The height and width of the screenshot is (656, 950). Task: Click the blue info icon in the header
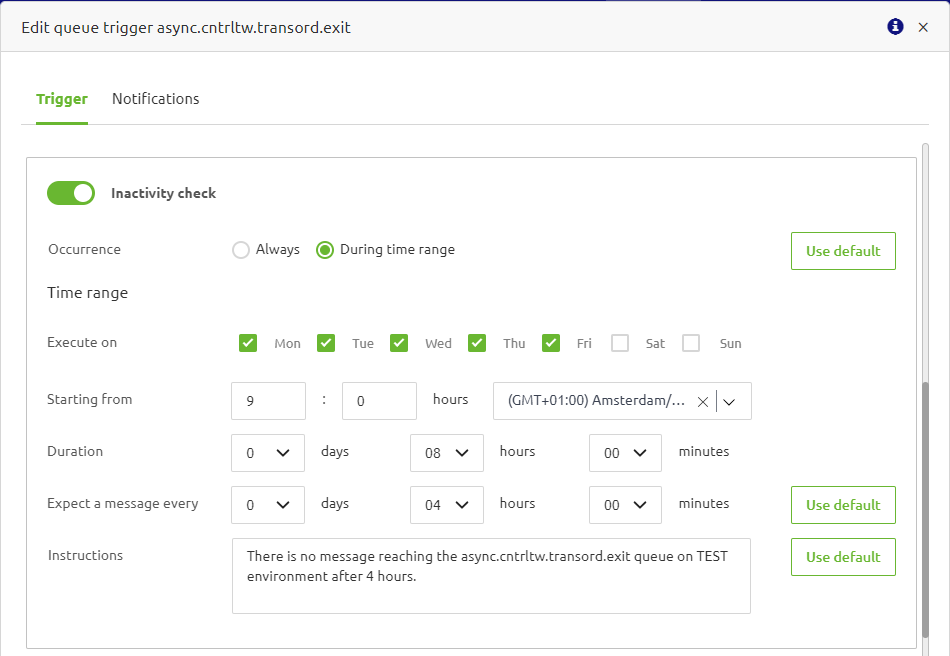coord(894,27)
